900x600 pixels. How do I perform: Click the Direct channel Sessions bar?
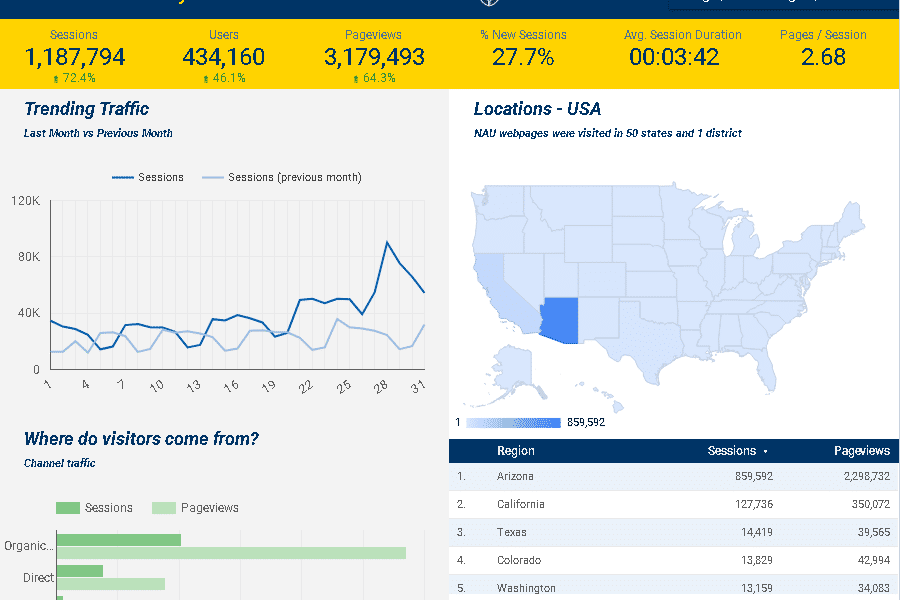pyautogui.click(x=80, y=571)
